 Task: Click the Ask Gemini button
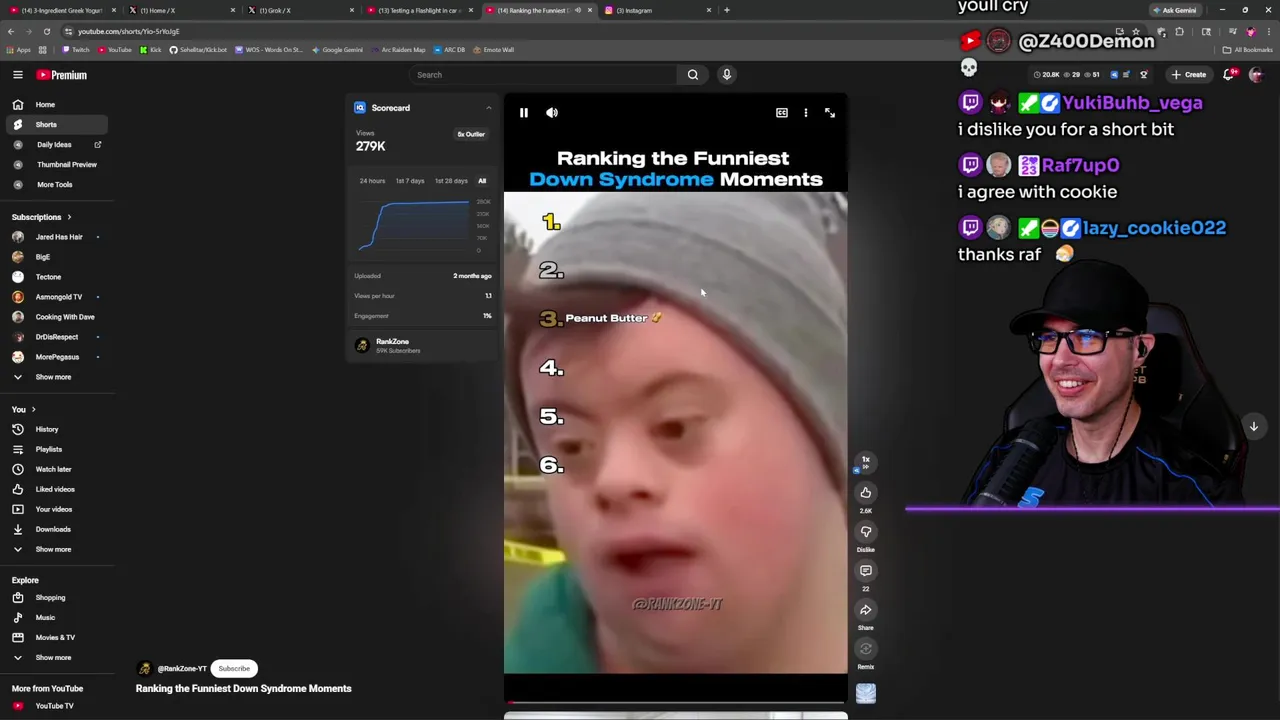tap(1174, 10)
